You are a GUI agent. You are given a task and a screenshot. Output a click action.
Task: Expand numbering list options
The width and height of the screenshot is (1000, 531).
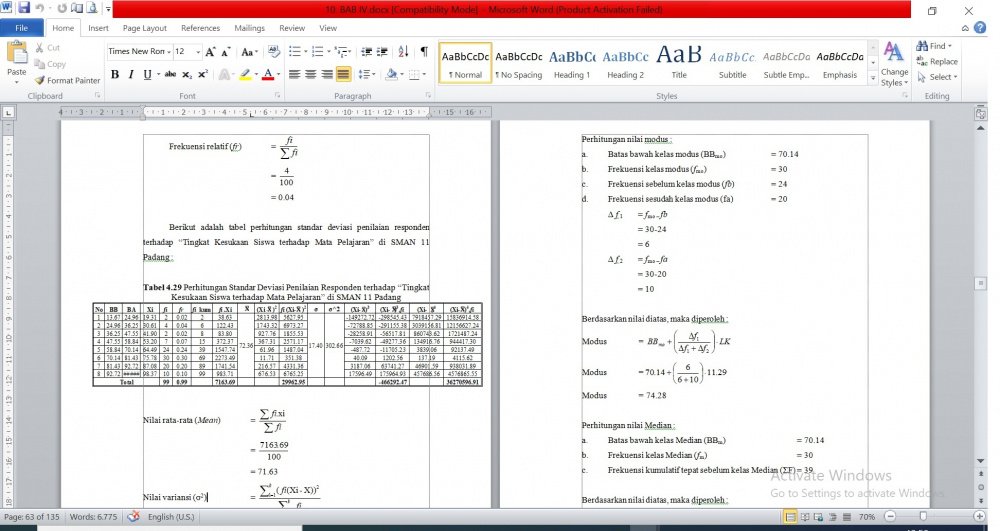[328, 52]
